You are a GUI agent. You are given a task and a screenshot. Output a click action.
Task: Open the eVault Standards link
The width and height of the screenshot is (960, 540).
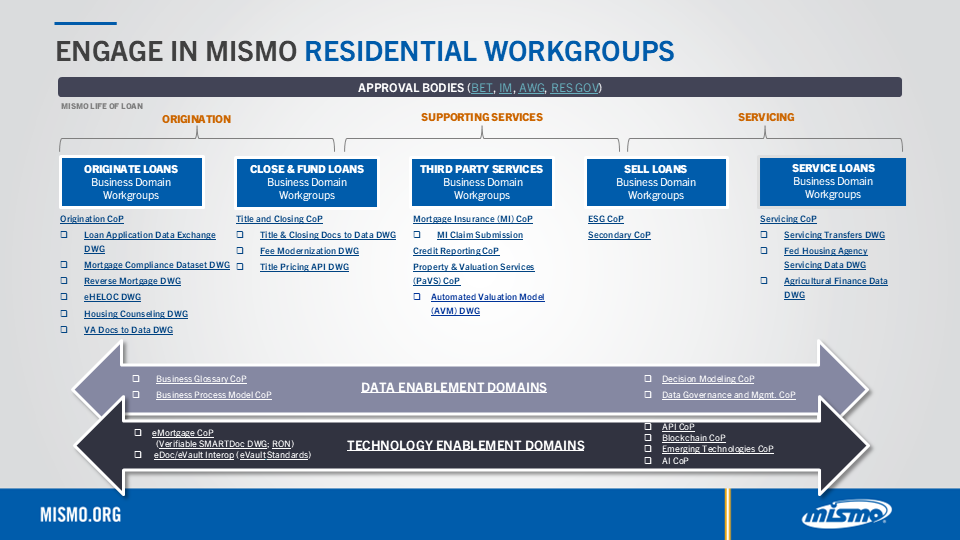(274, 455)
